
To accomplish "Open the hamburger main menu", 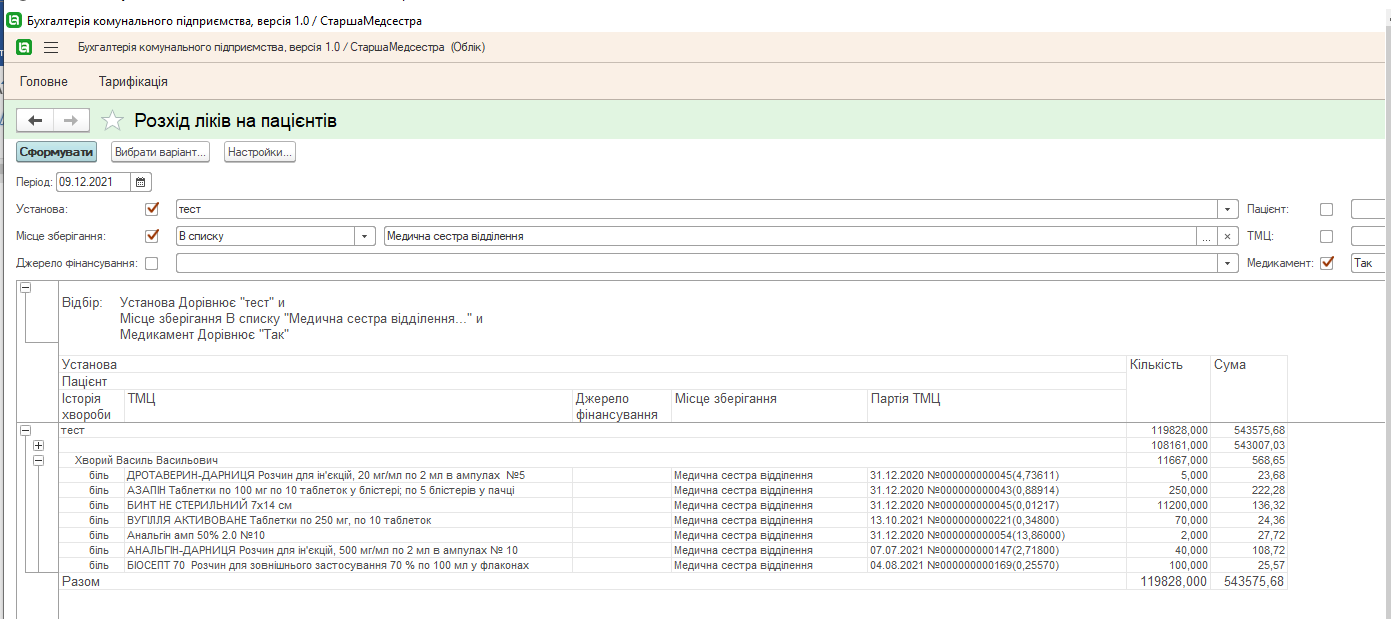I will pyautogui.click(x=51, y=47).
